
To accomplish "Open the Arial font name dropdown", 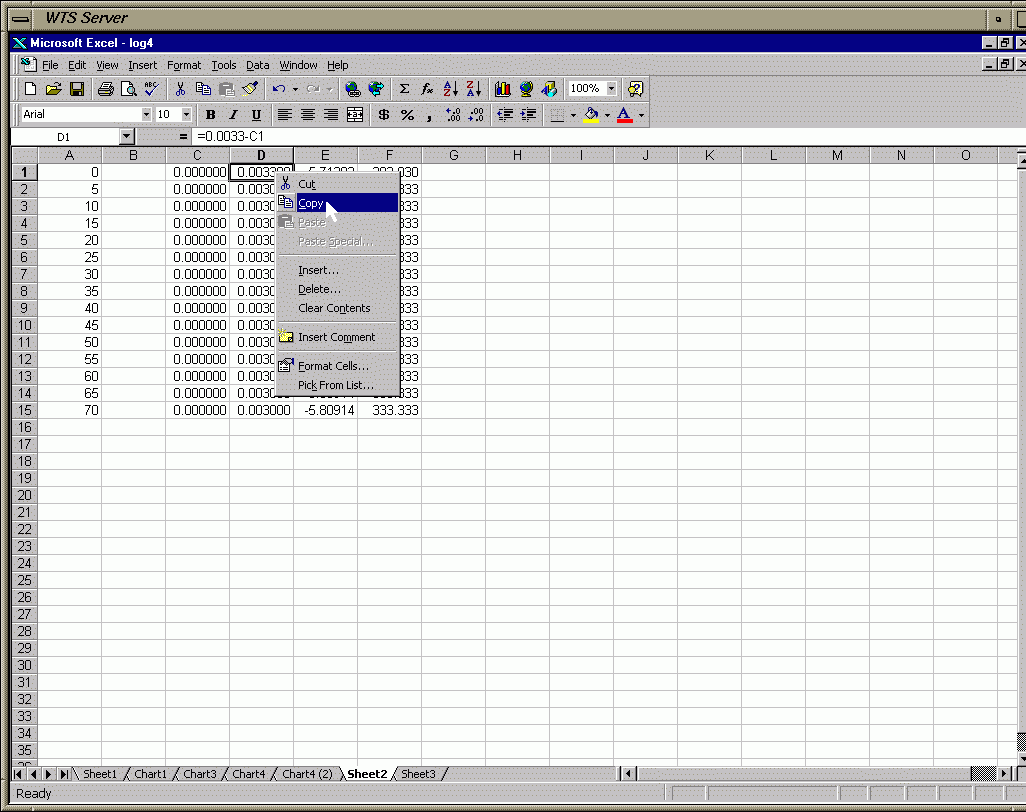I will [x=146, y=115].
